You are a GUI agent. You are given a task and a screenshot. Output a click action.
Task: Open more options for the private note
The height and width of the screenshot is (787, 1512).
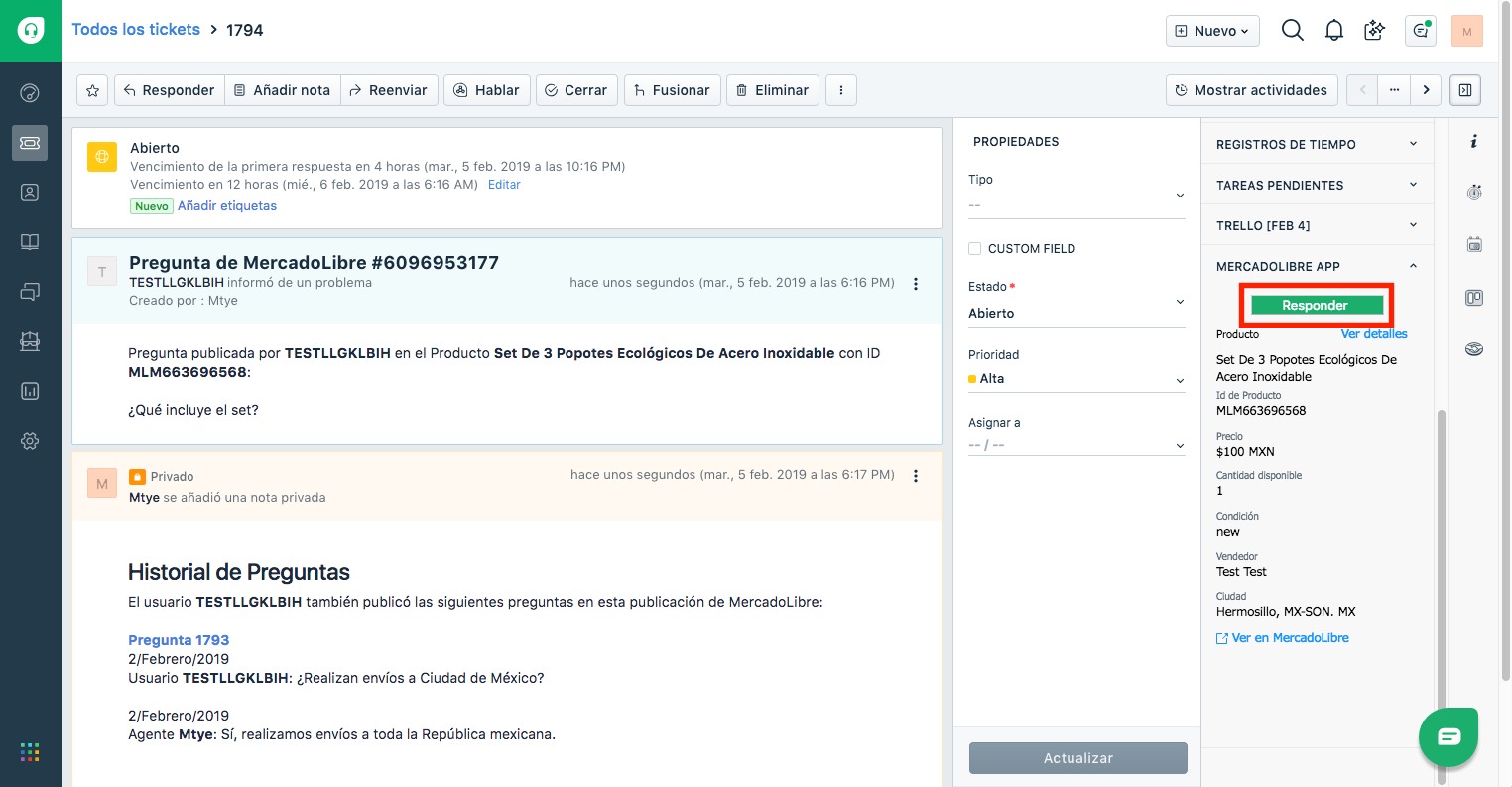(916, 476)
